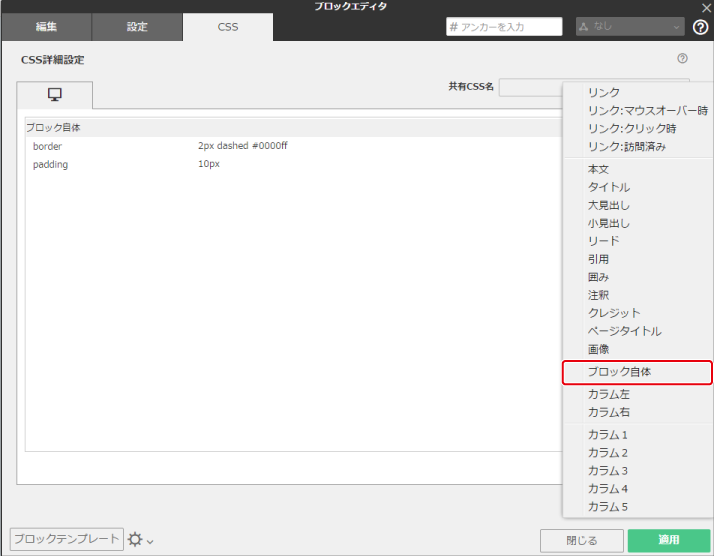
Task: Open the なし dropdown in the header
Action: click(630, 26)
